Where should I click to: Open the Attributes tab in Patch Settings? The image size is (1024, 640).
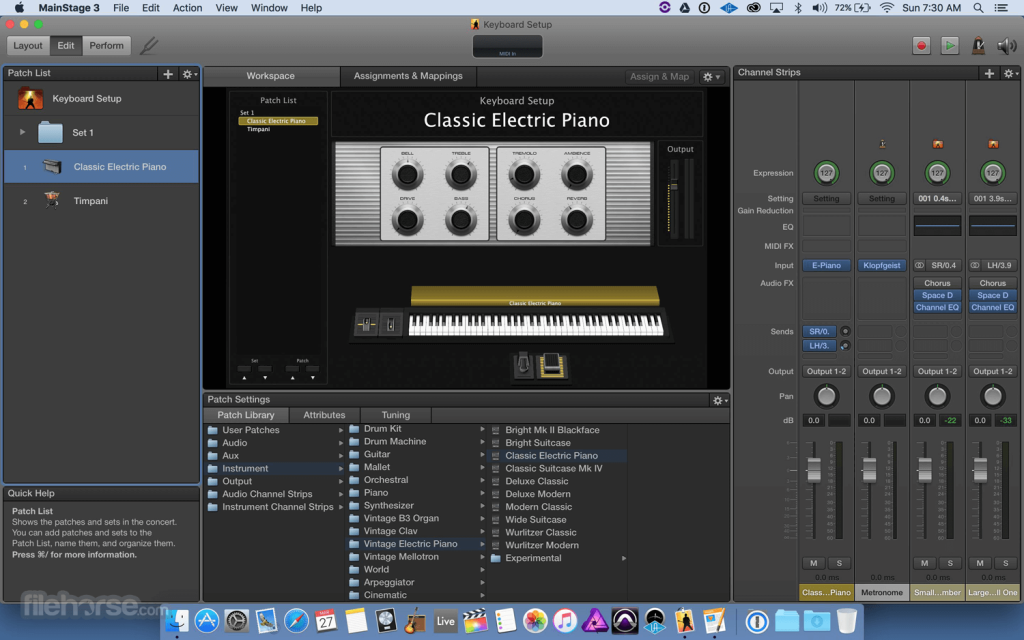click(324, 415)
